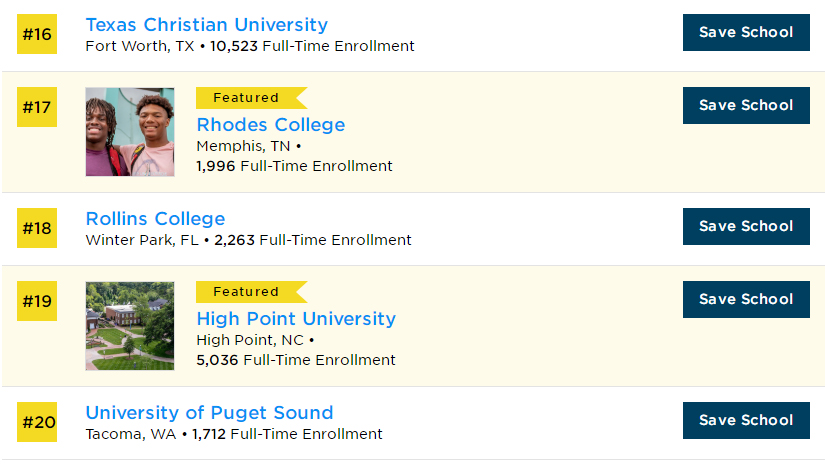Open the University of Puget Sound link
The height and width of the screenshot is (466, 827).
(x=209, y=413)
